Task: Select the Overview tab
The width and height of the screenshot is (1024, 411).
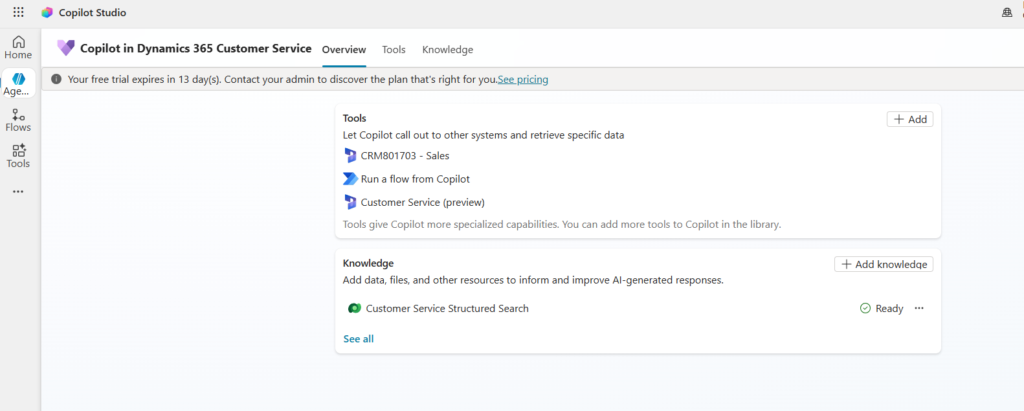Action: pos(344,50)
